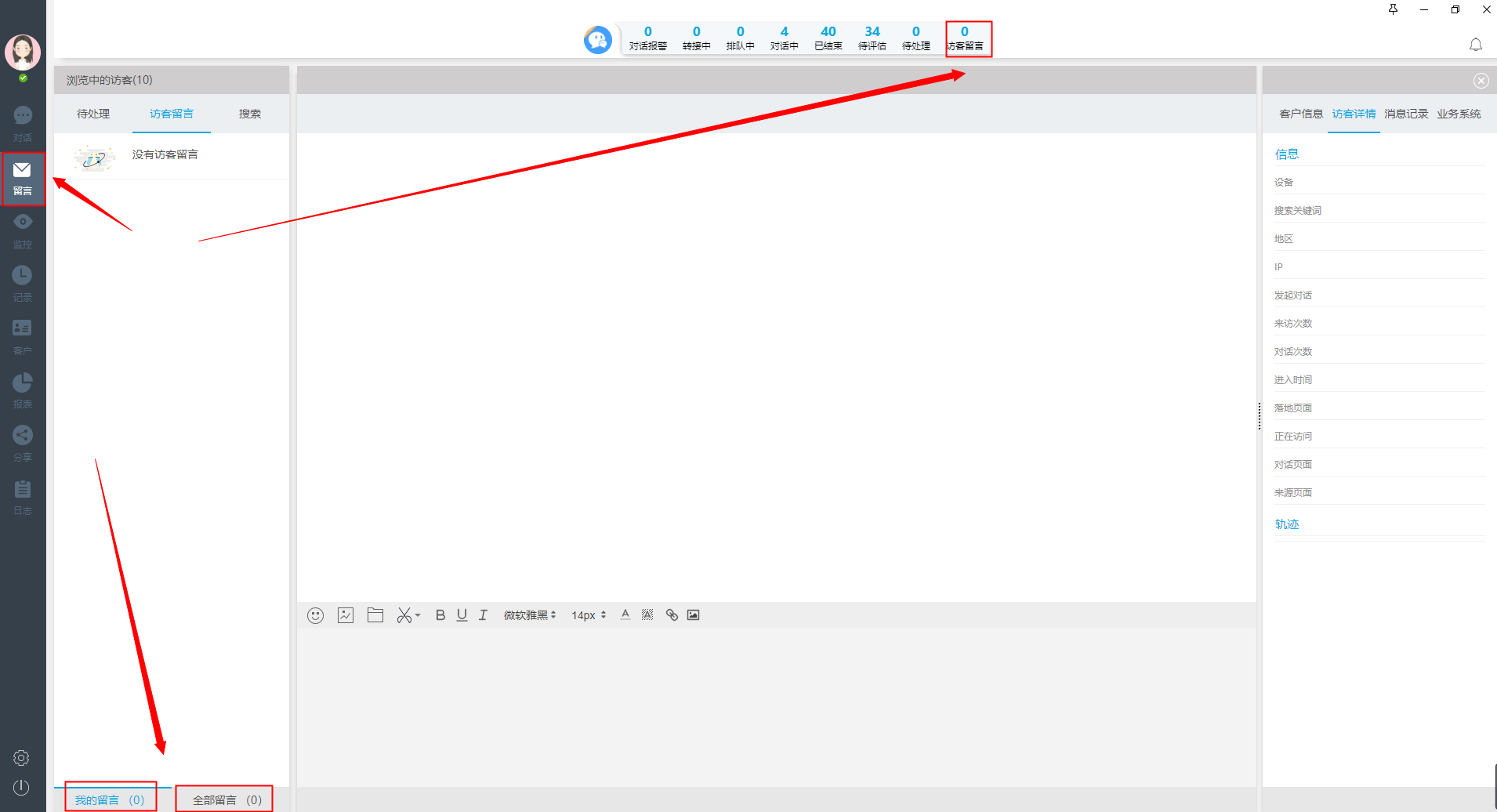Click the 落地页面 field row
This screenshot has height=812, width=1497.
(x=1379, y=408)
